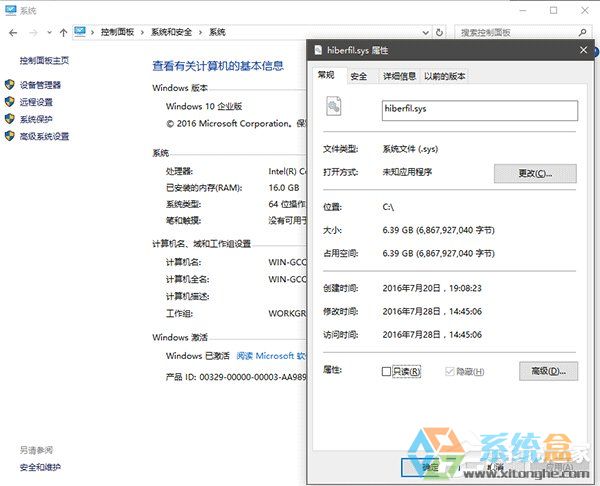Switch to the 详细信息 tab
This screenshot has width=600, height=486.
pyautogui.click(x=399, y=77)
